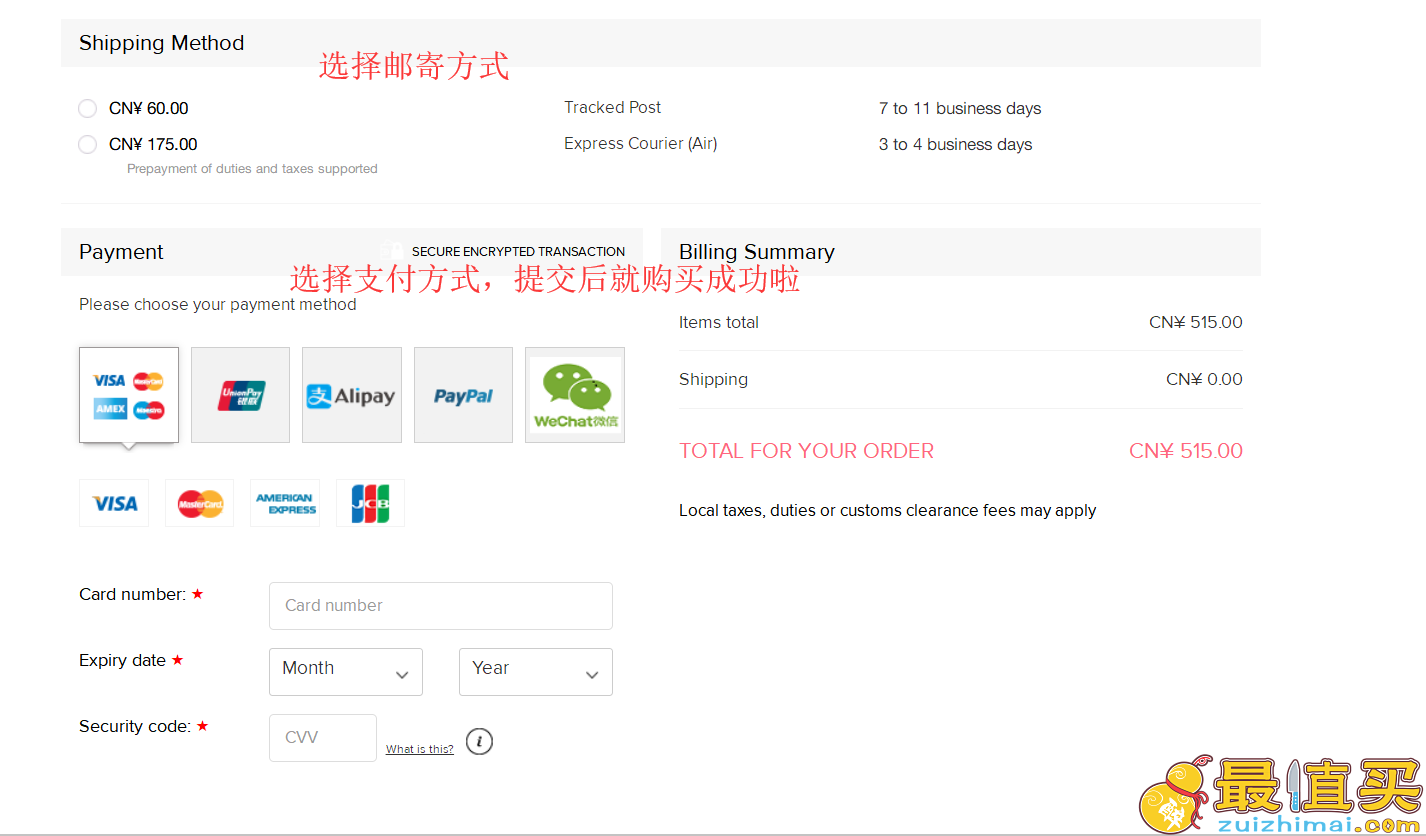
Task: Choose credit card payment tile with Visa/Amex logos
Action: click(x=129, y=395)
